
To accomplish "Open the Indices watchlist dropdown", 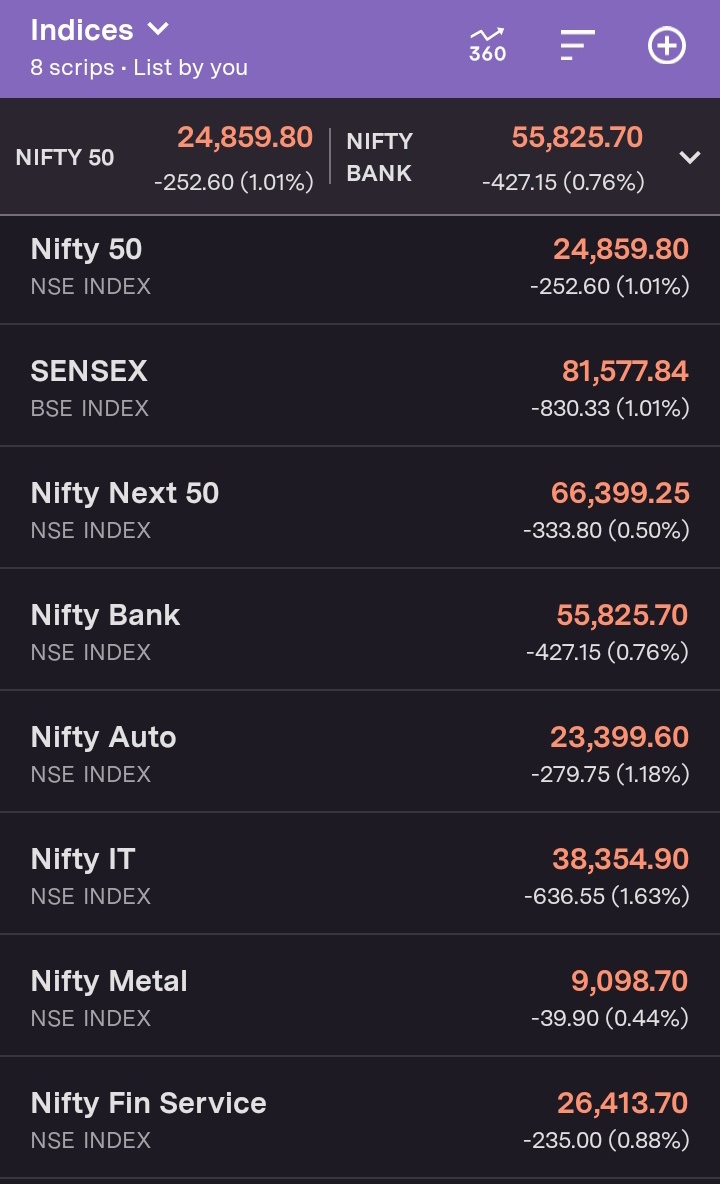I will [x=100, y=30].
